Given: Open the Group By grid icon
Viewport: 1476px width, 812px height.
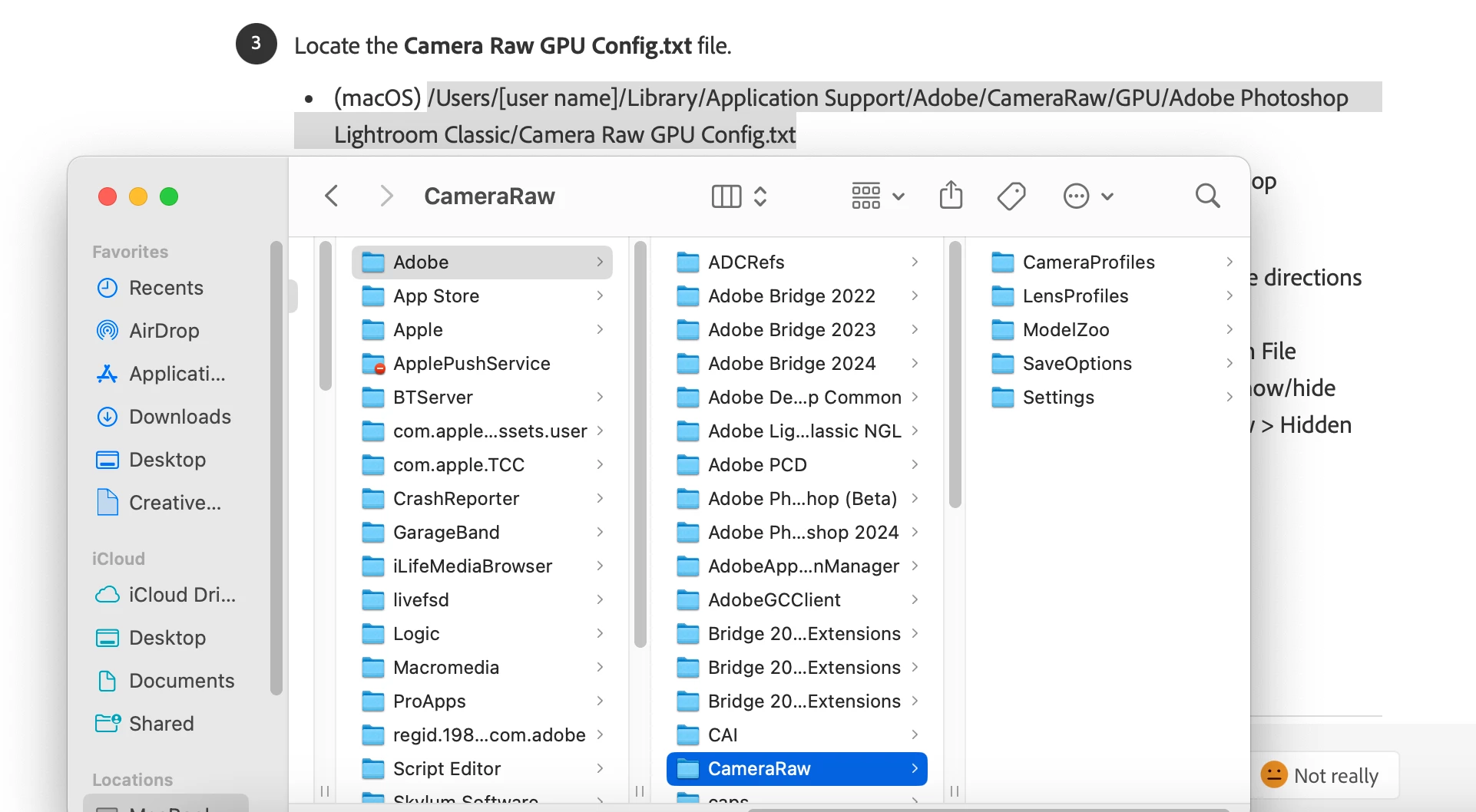Looking at the screenshot, I should click(x=865, y=196).
